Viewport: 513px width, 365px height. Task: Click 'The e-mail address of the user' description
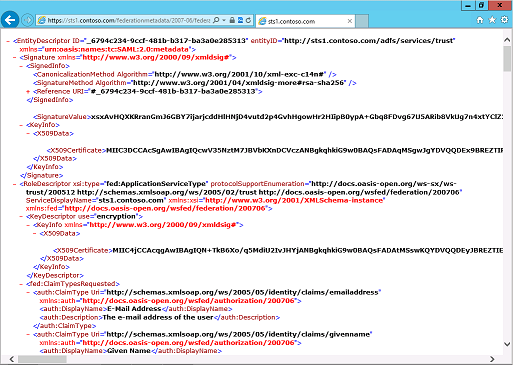click(158, 317)
